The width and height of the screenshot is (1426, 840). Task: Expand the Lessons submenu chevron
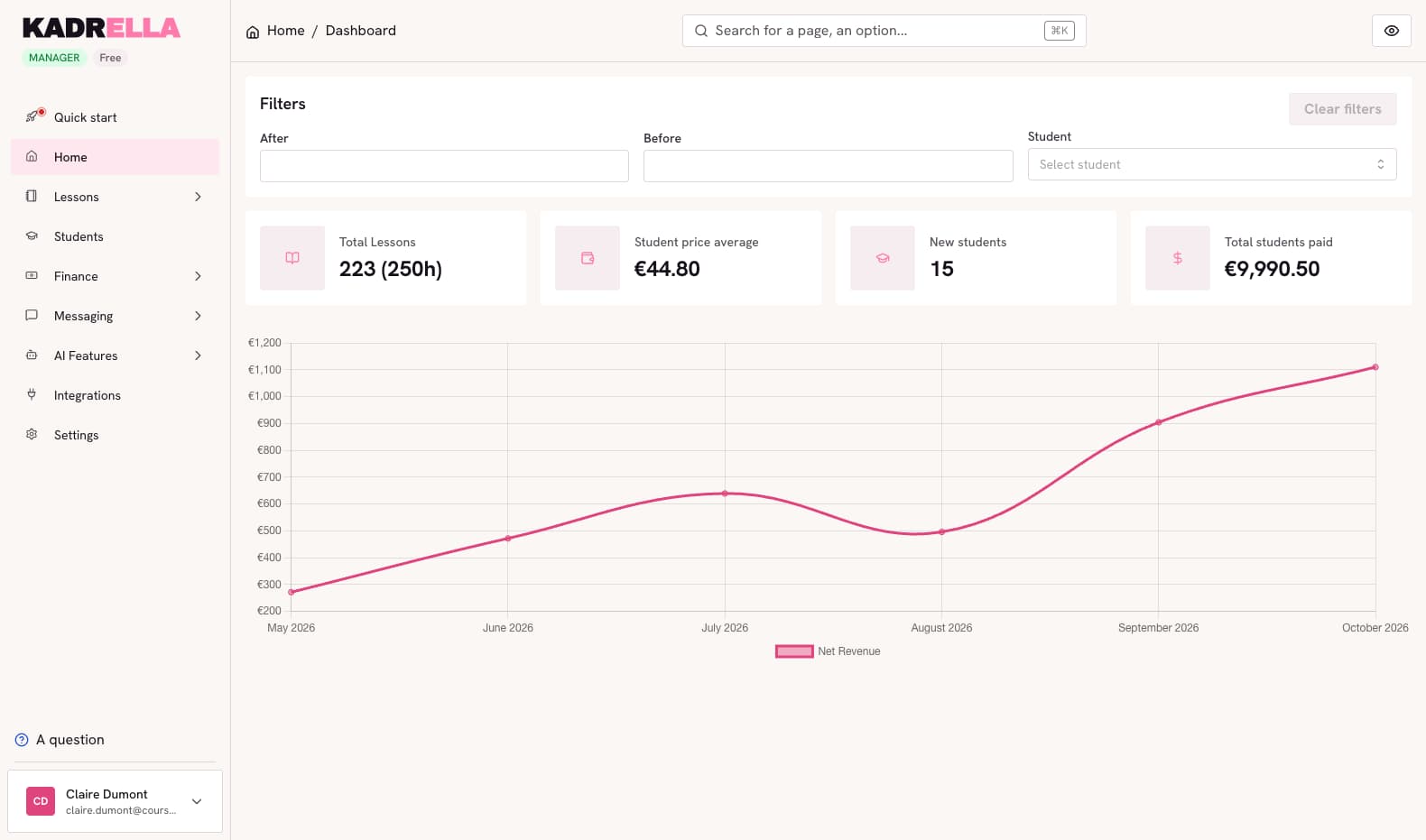[198, 197]
